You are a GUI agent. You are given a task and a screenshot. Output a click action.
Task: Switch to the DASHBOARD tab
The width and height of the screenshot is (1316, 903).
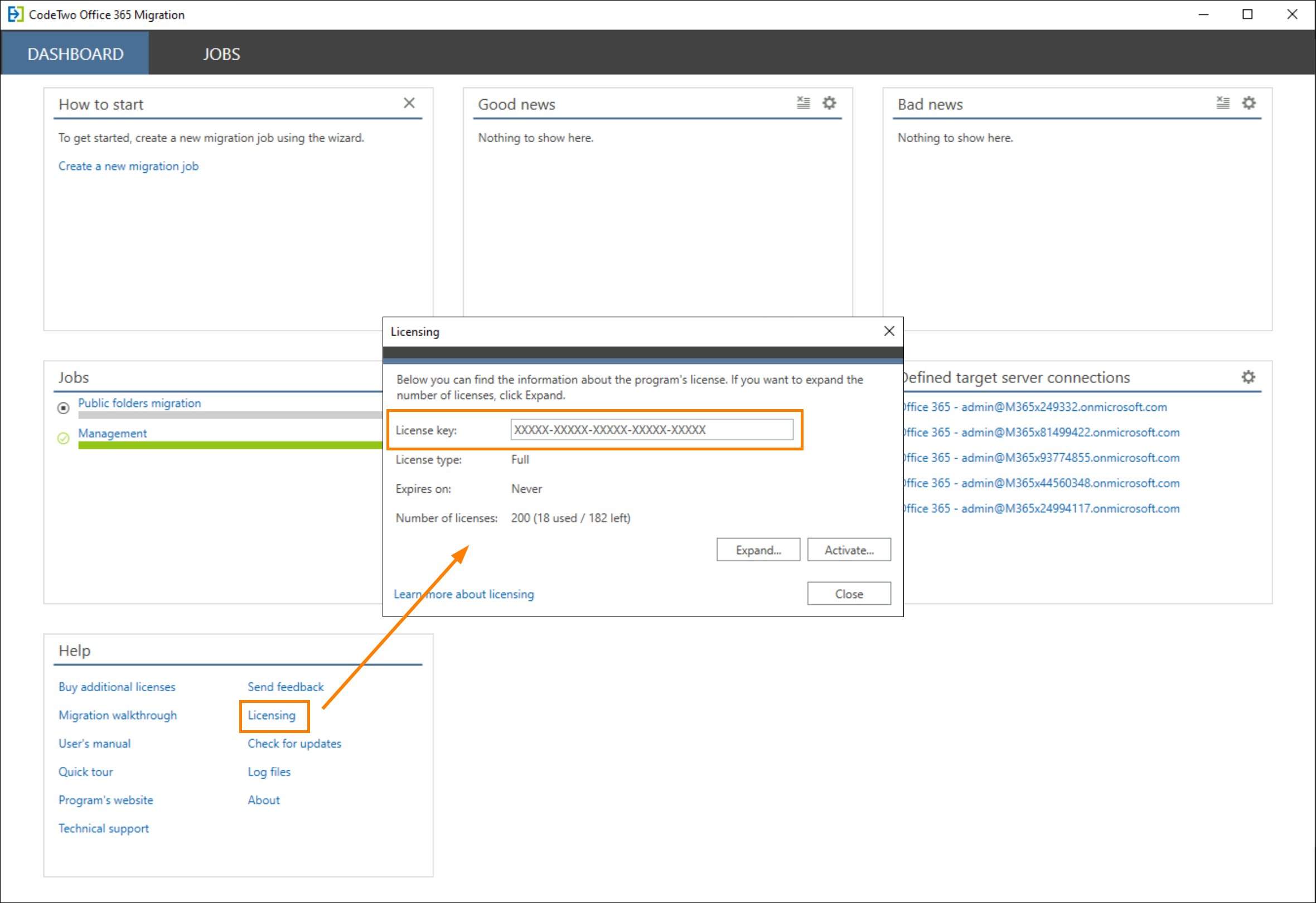(x=75, y=54)
